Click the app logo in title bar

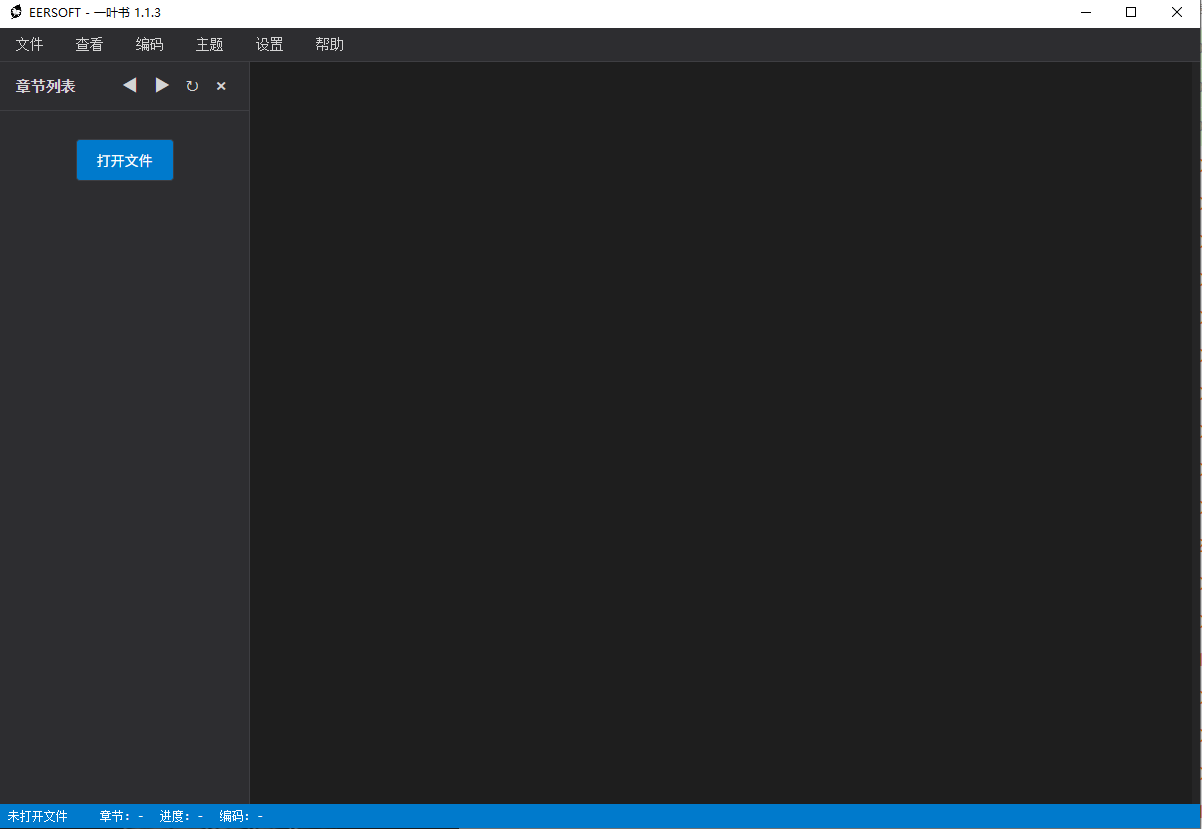click(x=16, y=12)
